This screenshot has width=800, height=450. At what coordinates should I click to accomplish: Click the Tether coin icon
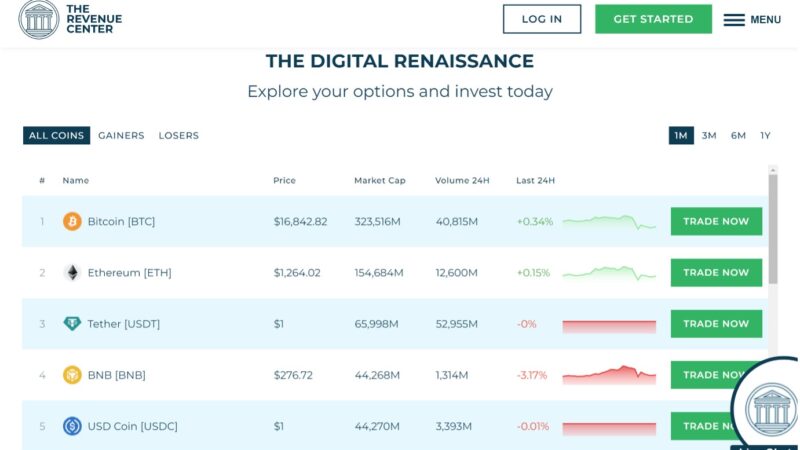[x=72, y=323]
